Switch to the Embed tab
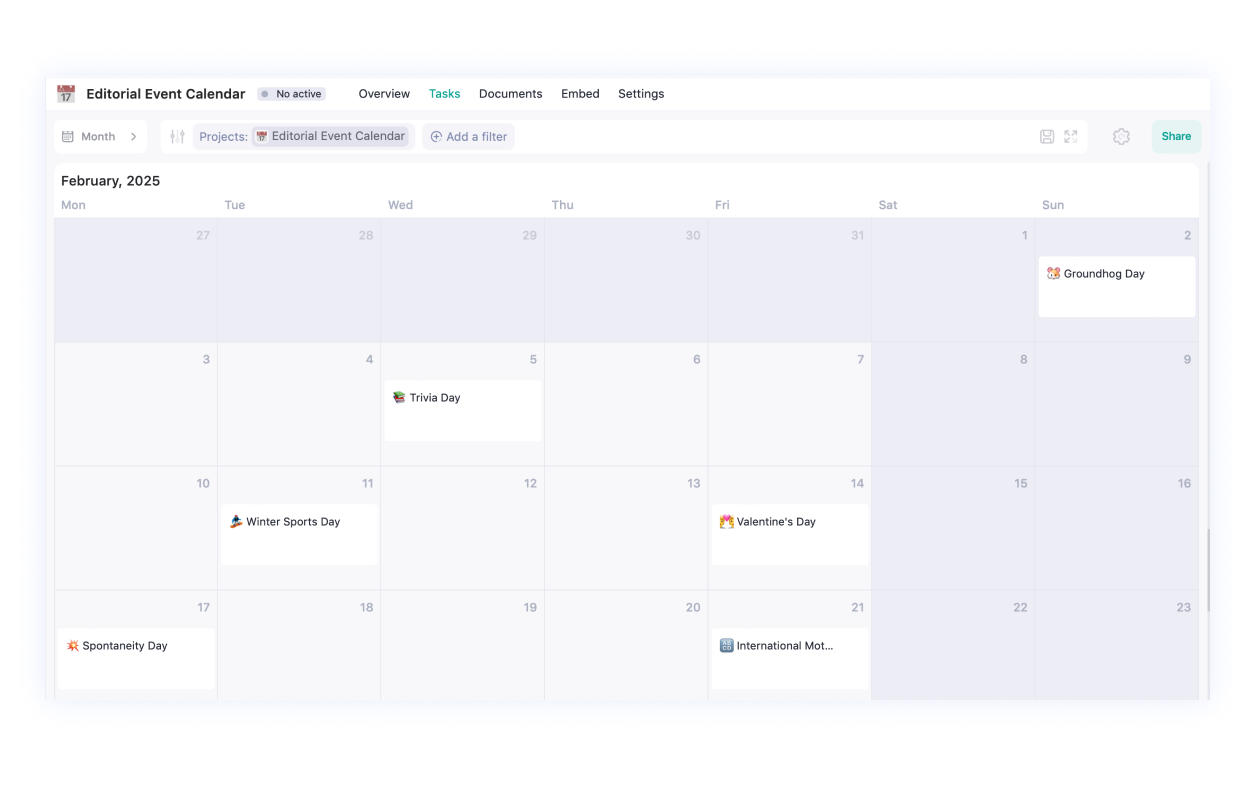Image resolution: width=1256 pixels, height=800 pixels. 580,93
